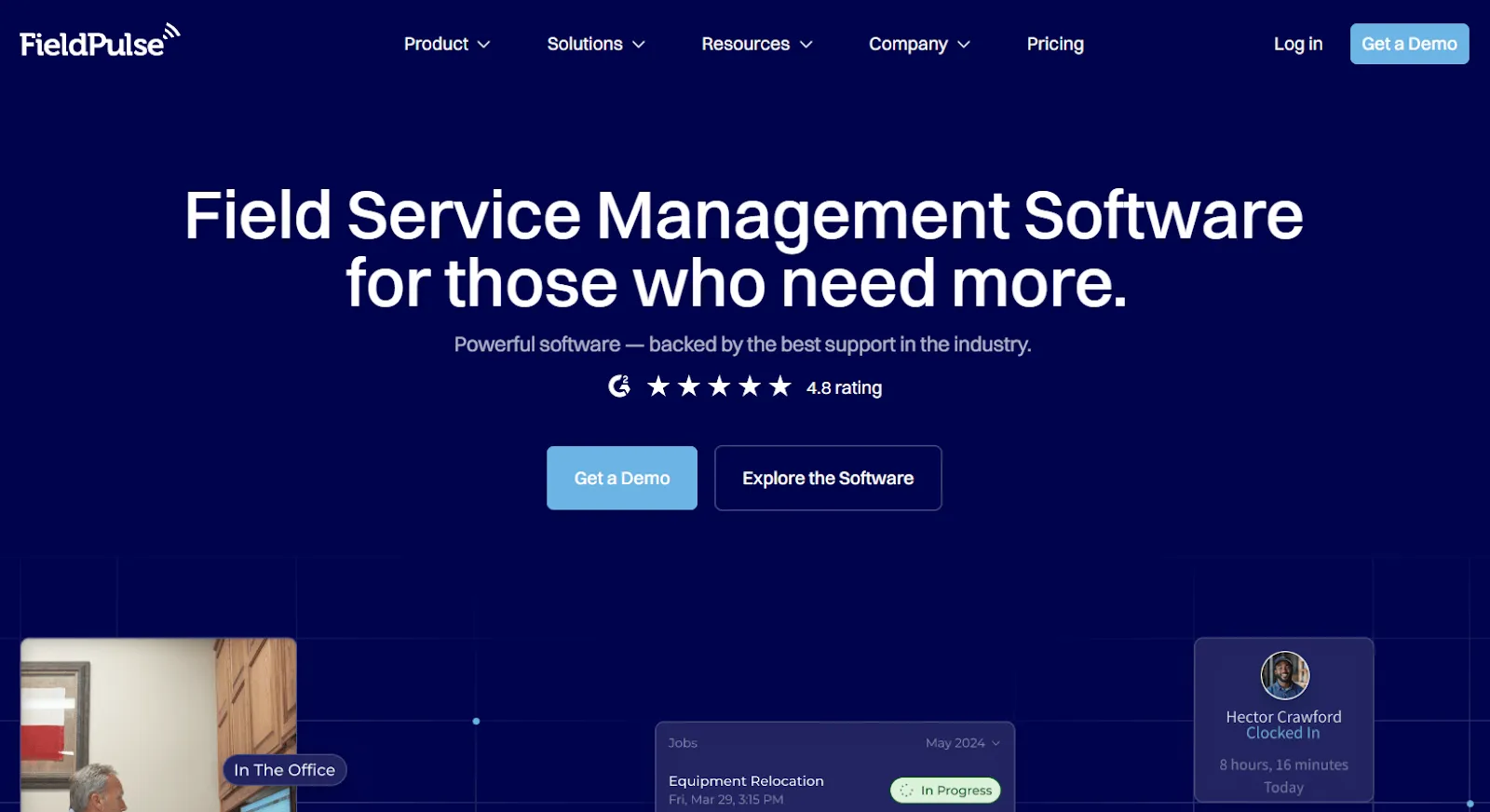The image size is (1490, 812).
Task: Open the Solutions menu
Action: [x=596, y=44]
